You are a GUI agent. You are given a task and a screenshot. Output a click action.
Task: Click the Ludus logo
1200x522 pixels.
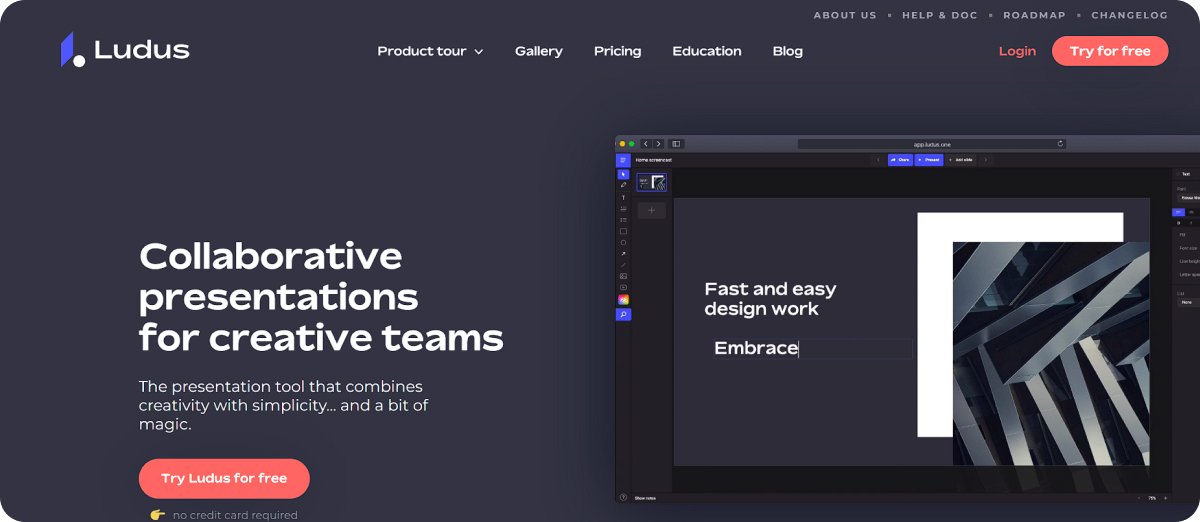click(x=124, y=50)
